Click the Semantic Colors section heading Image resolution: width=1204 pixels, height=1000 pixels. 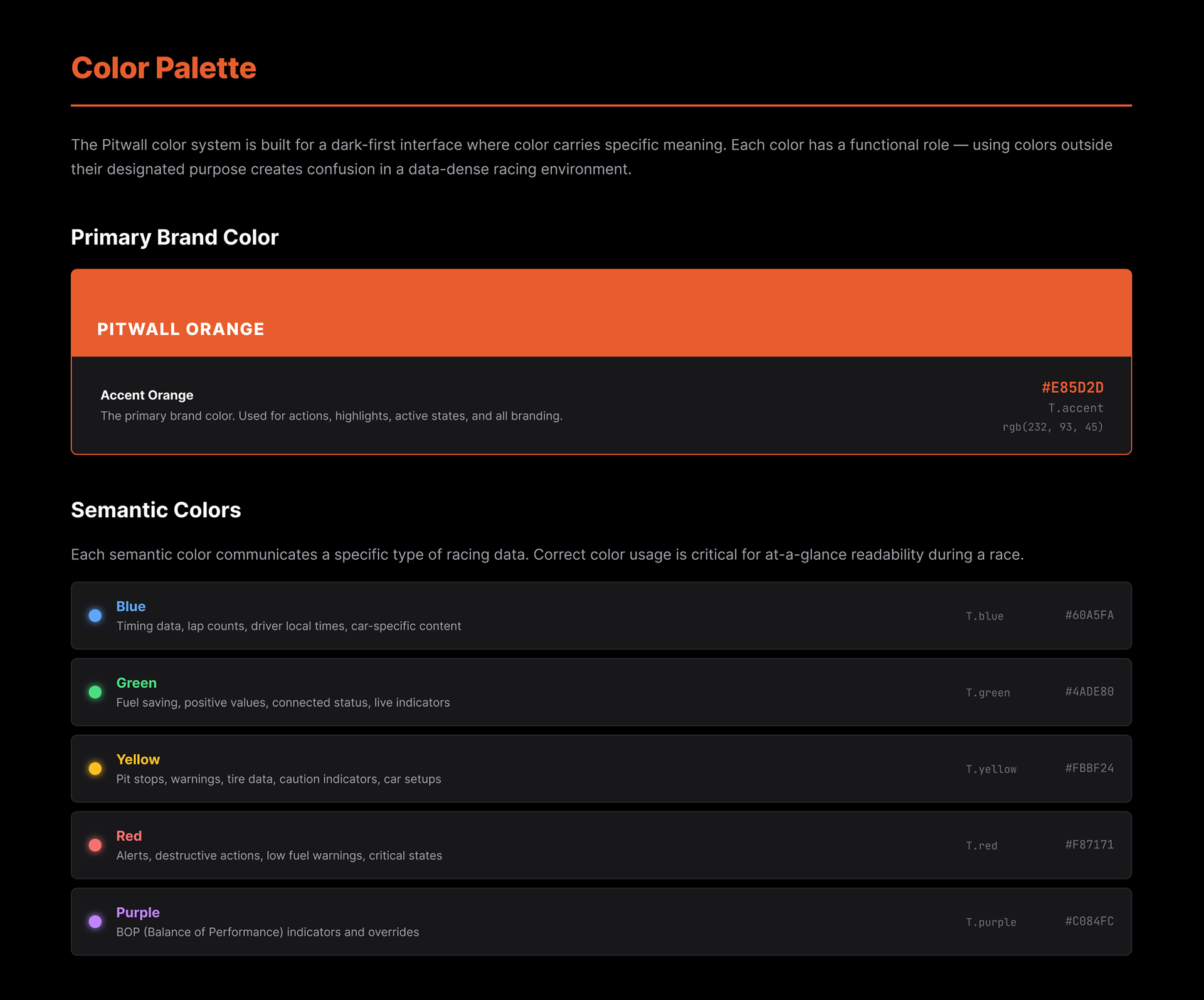coord(156,510)
